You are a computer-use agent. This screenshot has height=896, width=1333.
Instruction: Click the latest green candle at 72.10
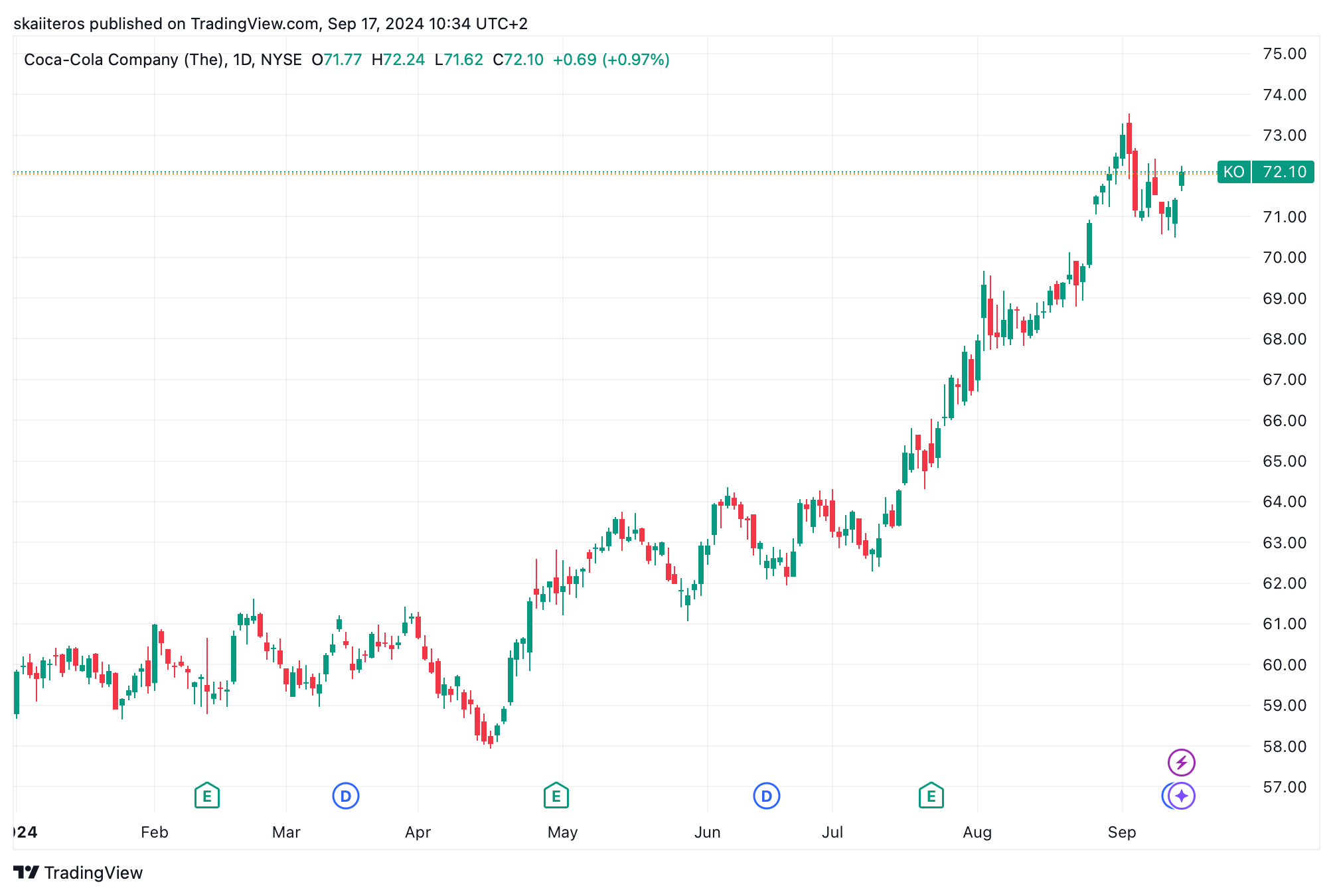[x=1182, y=179]
